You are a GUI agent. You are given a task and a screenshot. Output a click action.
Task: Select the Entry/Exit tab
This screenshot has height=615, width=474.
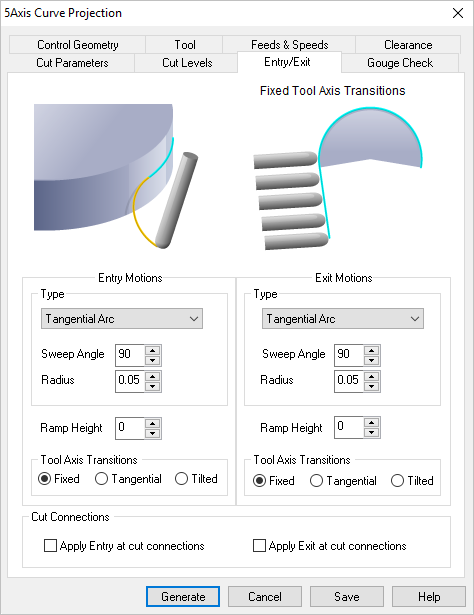pos(287,62)
